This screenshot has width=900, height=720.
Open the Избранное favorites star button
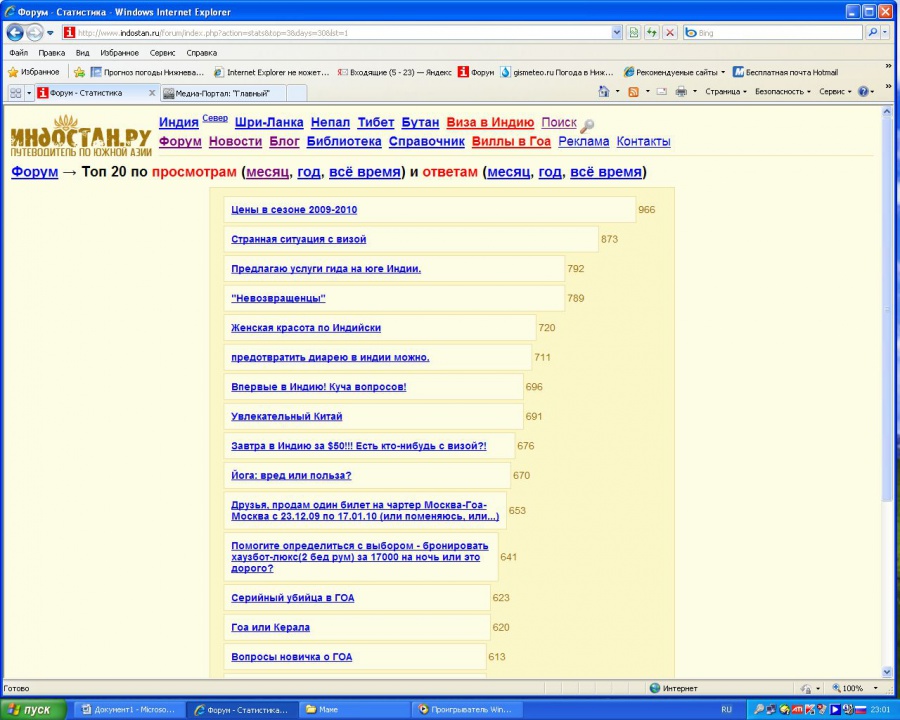34,72
